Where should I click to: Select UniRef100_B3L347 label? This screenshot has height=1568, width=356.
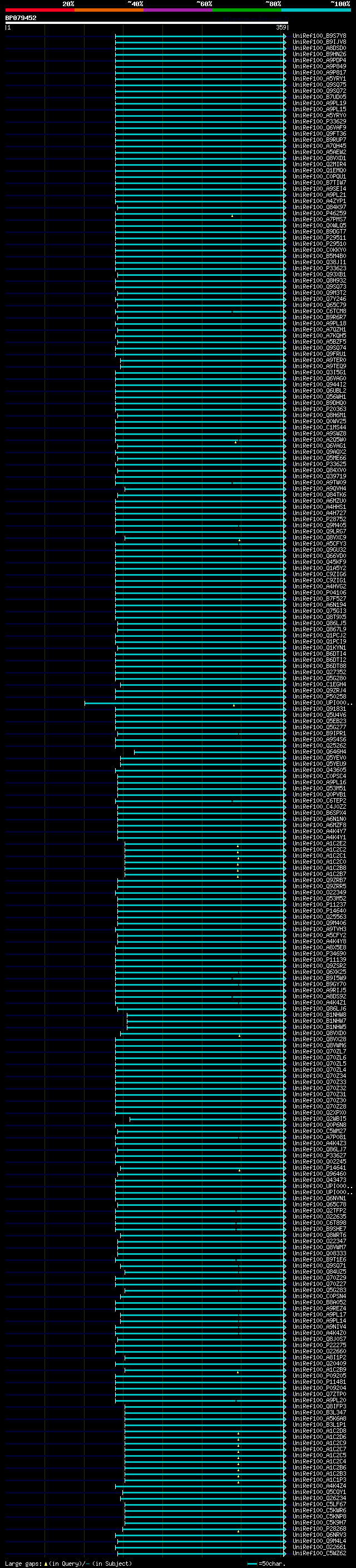pyautogui.click(x=319, y=1412)
